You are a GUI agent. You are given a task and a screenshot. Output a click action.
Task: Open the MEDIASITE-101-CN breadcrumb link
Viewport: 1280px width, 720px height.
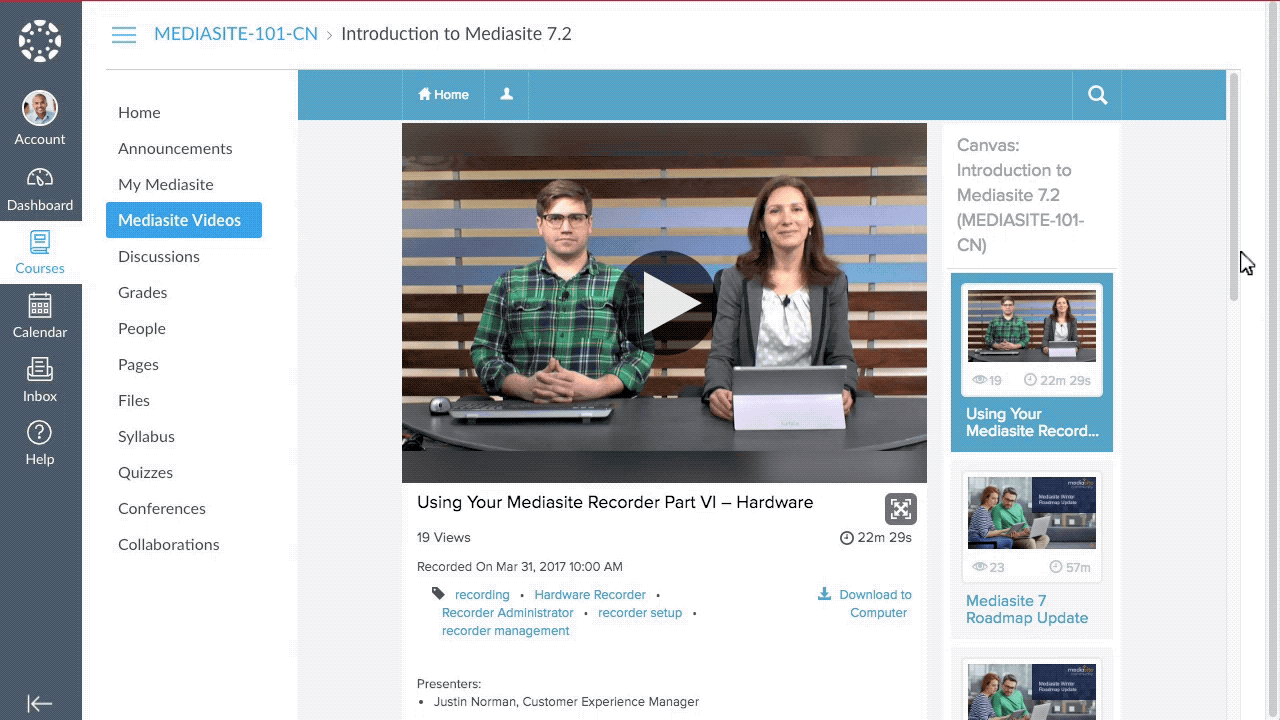pyautogui.click(x=236, y=34)
